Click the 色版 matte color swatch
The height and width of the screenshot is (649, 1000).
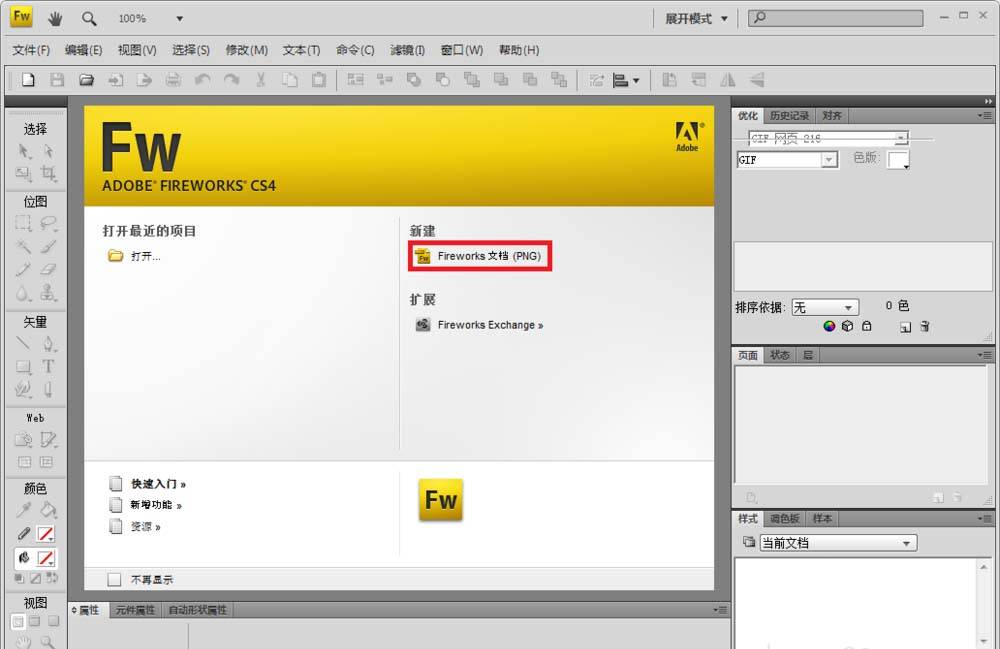coord(898,160)
